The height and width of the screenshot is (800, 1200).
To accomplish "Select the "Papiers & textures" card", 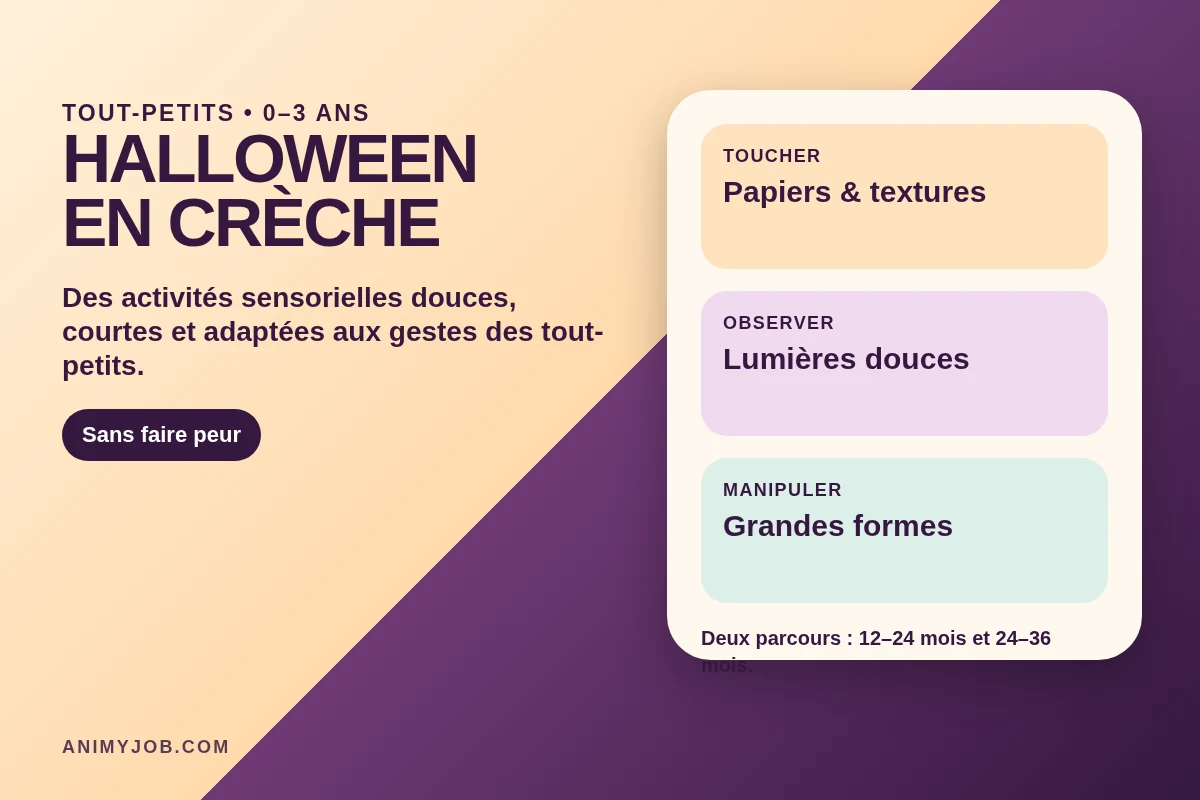I will (x=904, y=196).
